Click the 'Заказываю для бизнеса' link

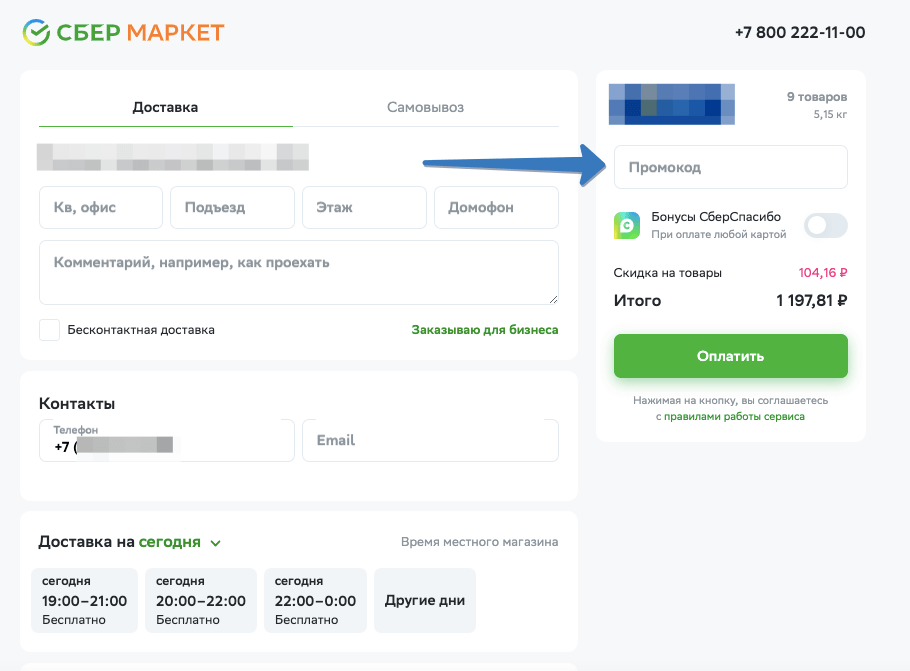click(485, 330)
